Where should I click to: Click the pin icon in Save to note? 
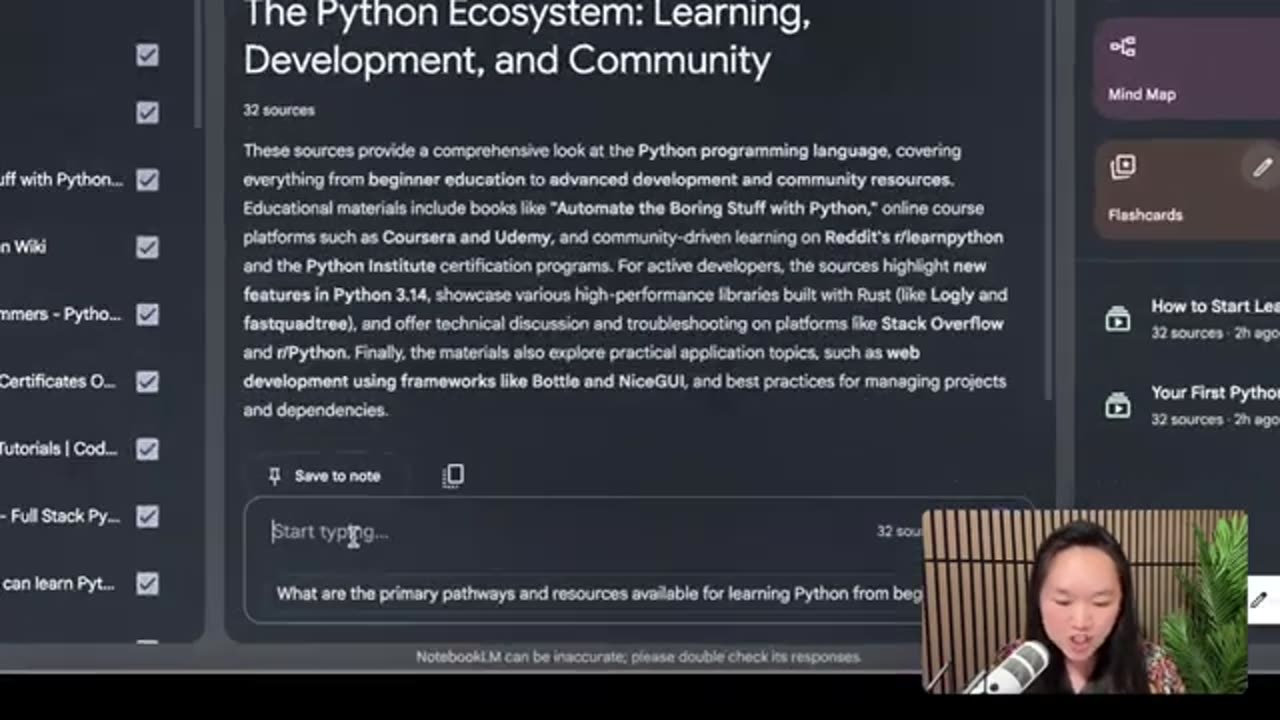274,476
